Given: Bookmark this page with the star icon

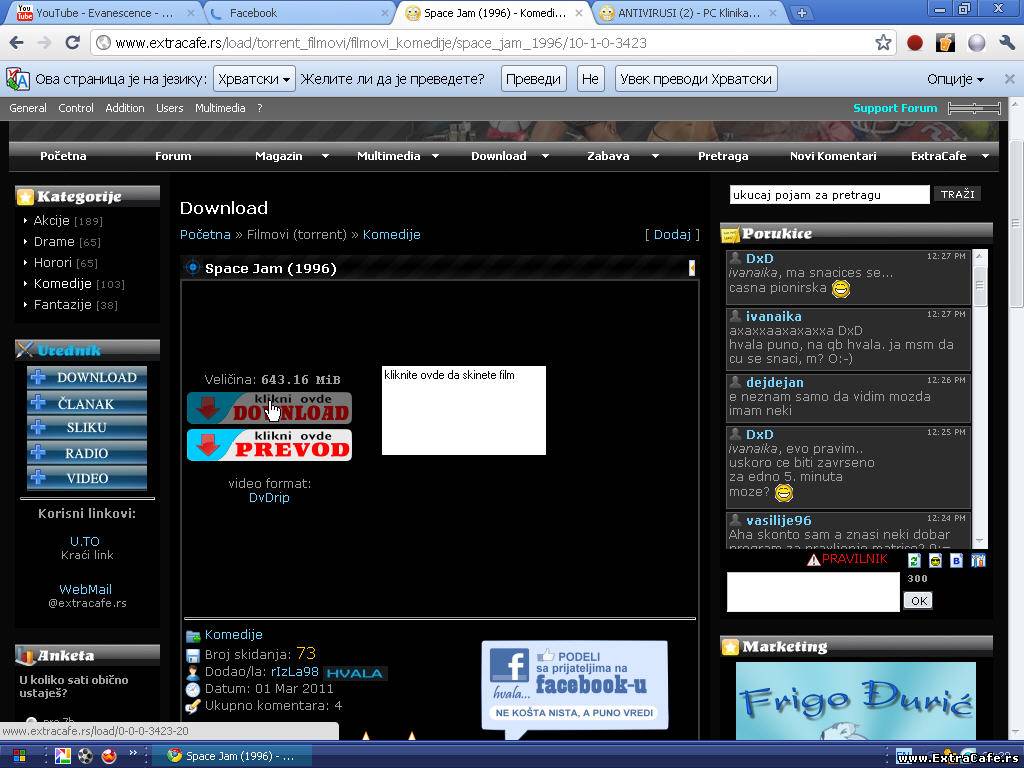Looking at the screenshot, I should pos(883,43).
